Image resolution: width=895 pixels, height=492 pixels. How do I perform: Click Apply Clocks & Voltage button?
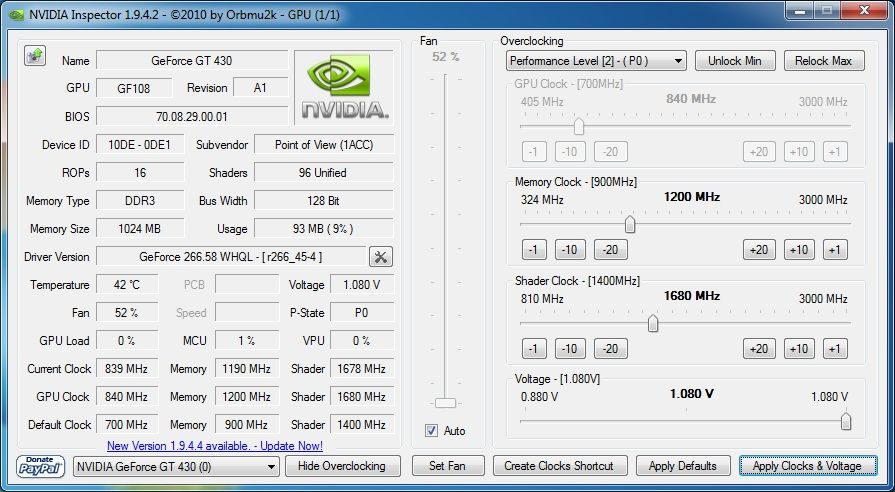[807, 466]
